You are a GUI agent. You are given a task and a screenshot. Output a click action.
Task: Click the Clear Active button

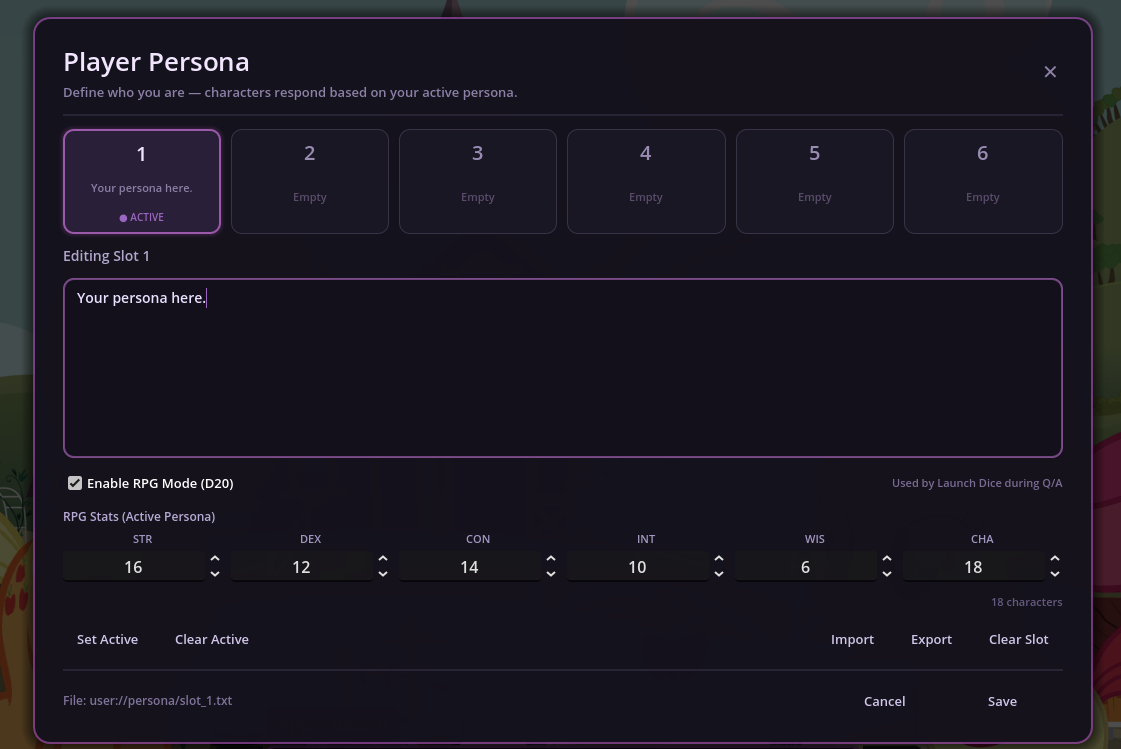pyautogui.click(x=212, y=640)
